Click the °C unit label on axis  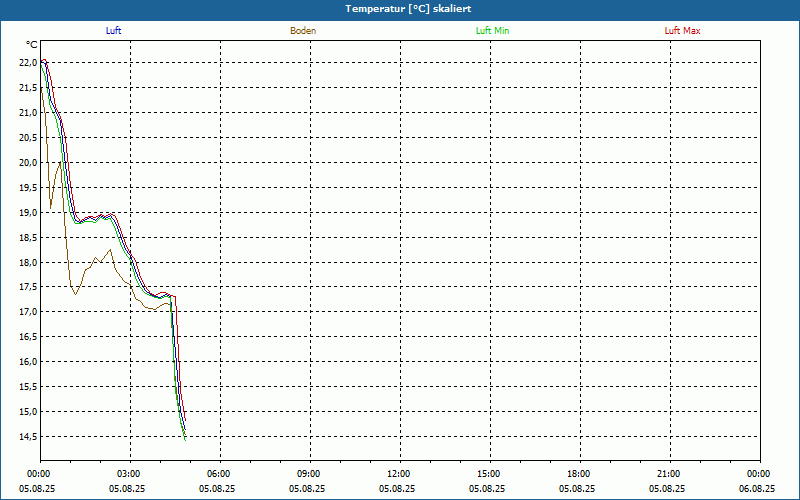coord(32,45)
